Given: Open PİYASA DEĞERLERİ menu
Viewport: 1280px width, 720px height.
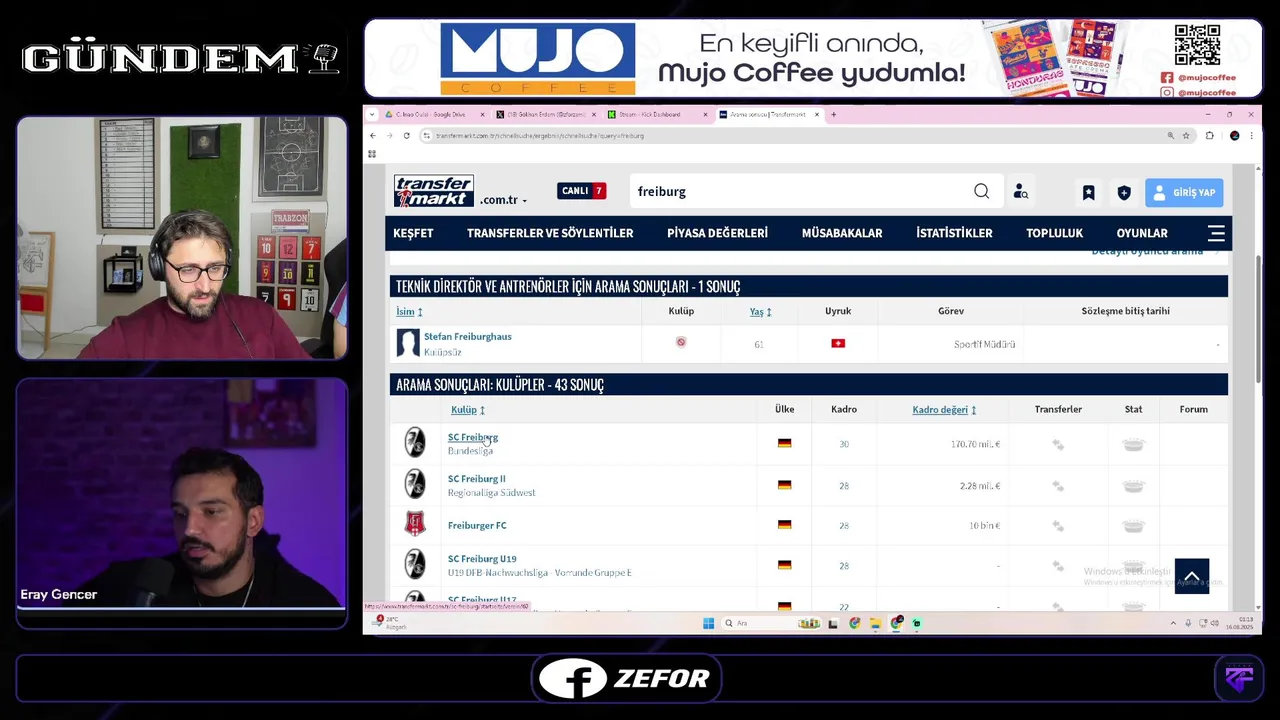Looking at the screenshot, I should pyautogui.click(x=717, y=233).
